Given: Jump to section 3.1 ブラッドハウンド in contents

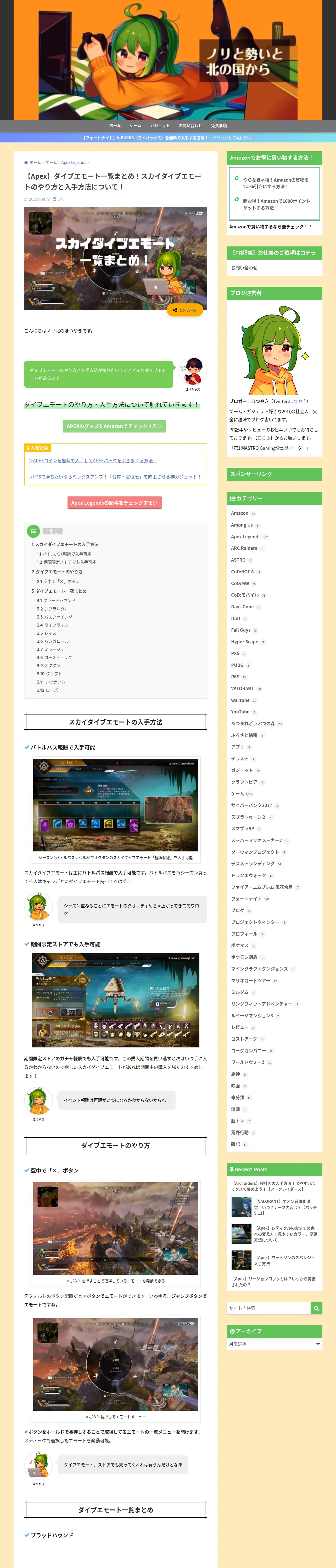Looking at the screenshot, I should [56, 600].
